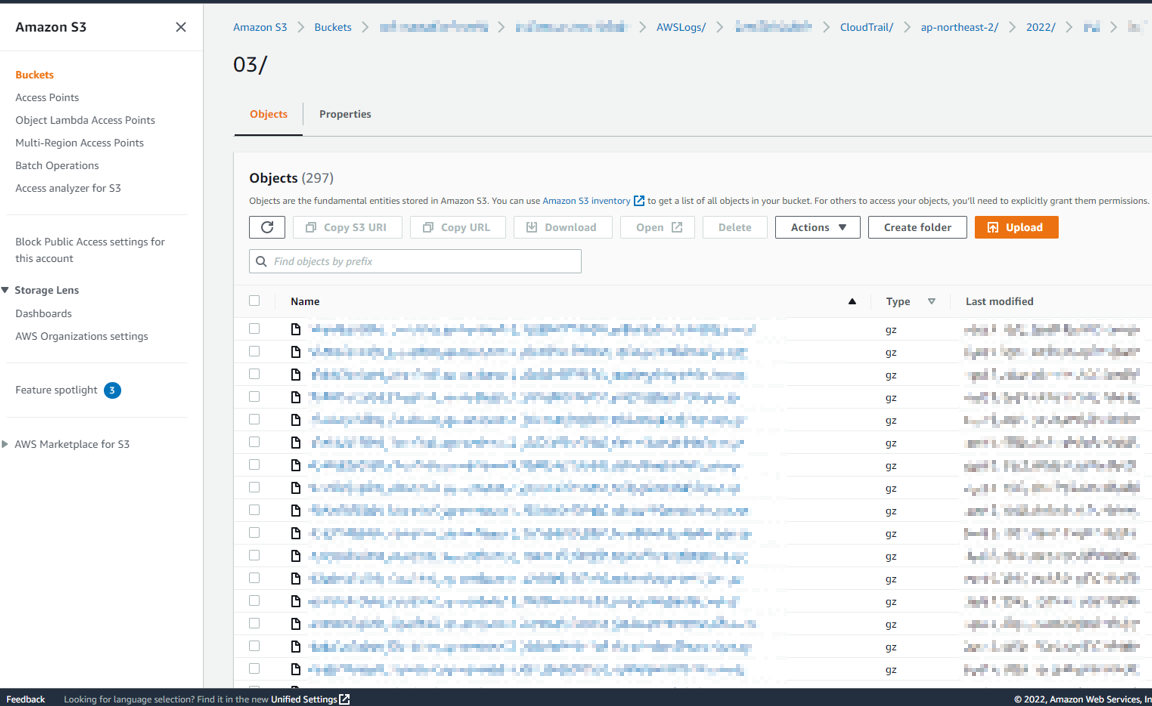Open Buckets in the sidebar
The height and width of the screenshot is (706, 1152).
35,75
